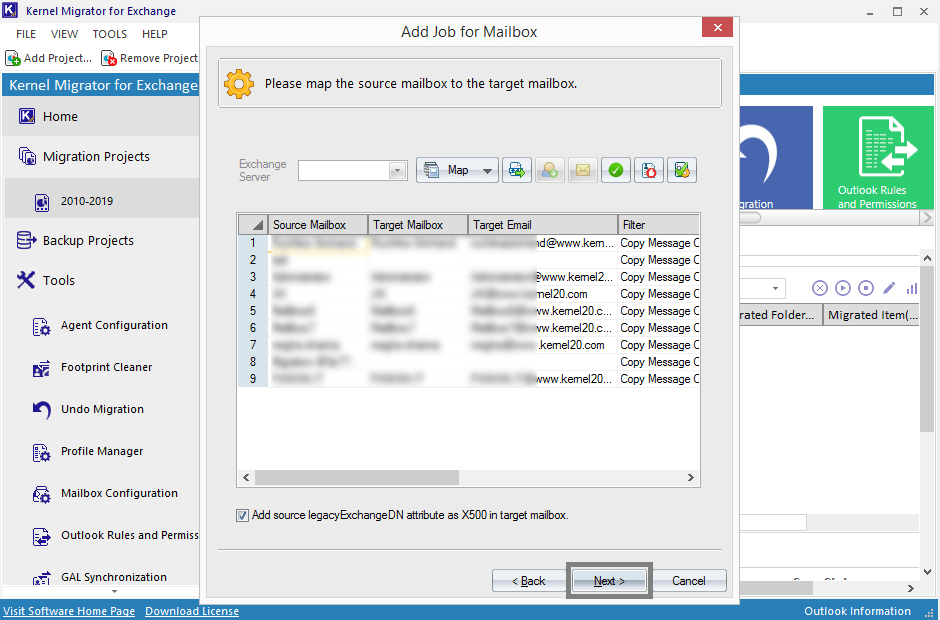
Task: Click the purple bar chart report icon
Action: (912, 288)
